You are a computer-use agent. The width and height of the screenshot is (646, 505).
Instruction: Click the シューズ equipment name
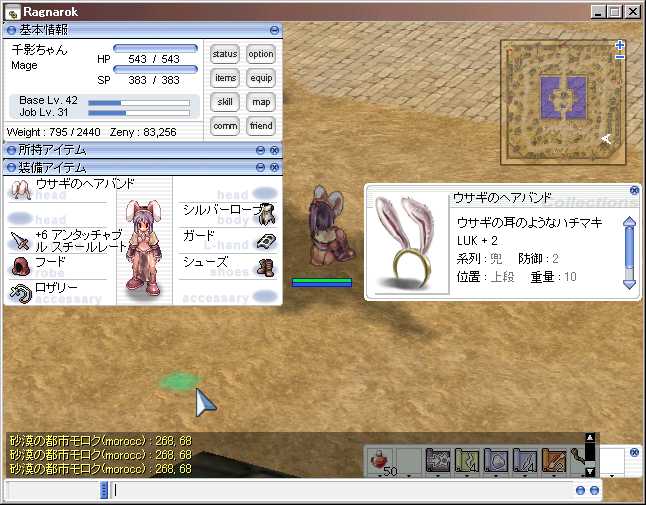206,262
